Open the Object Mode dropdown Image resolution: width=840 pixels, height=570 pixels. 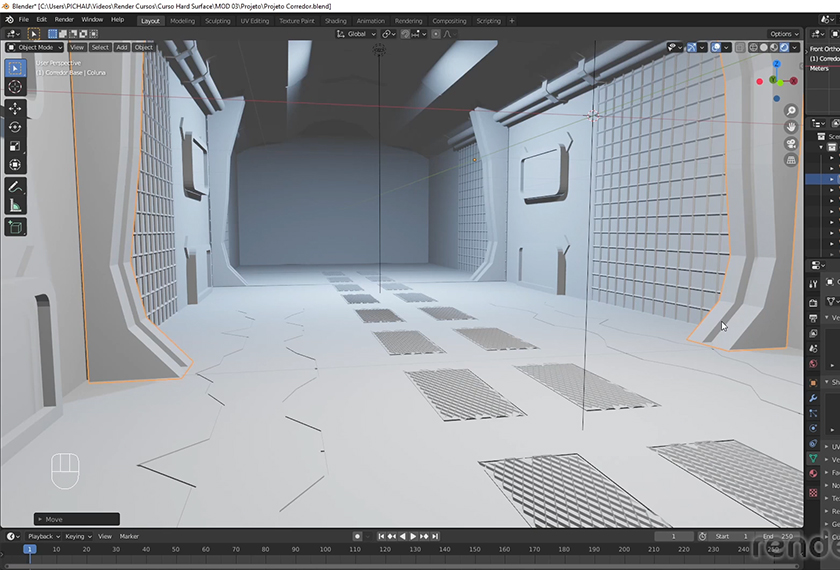point(35,47)
